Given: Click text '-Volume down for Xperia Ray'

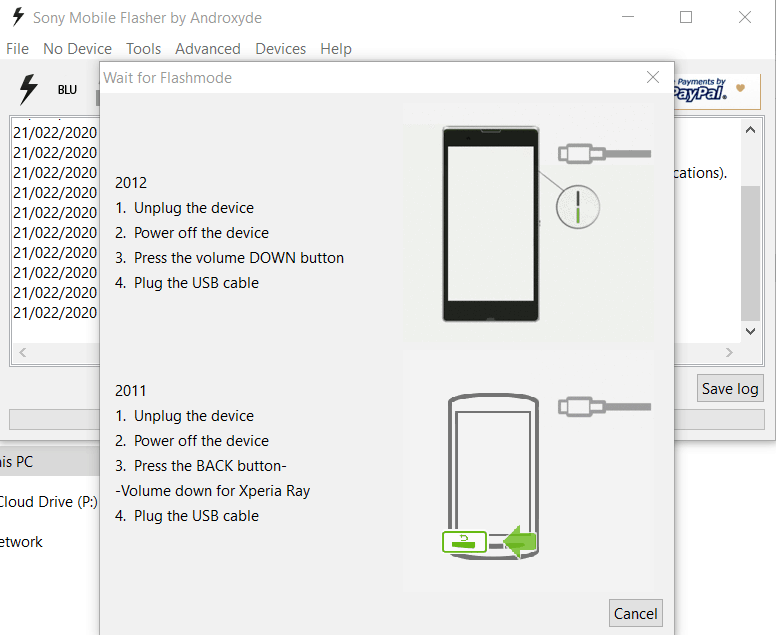Looking at the screenshot, I should click(212, 491).
